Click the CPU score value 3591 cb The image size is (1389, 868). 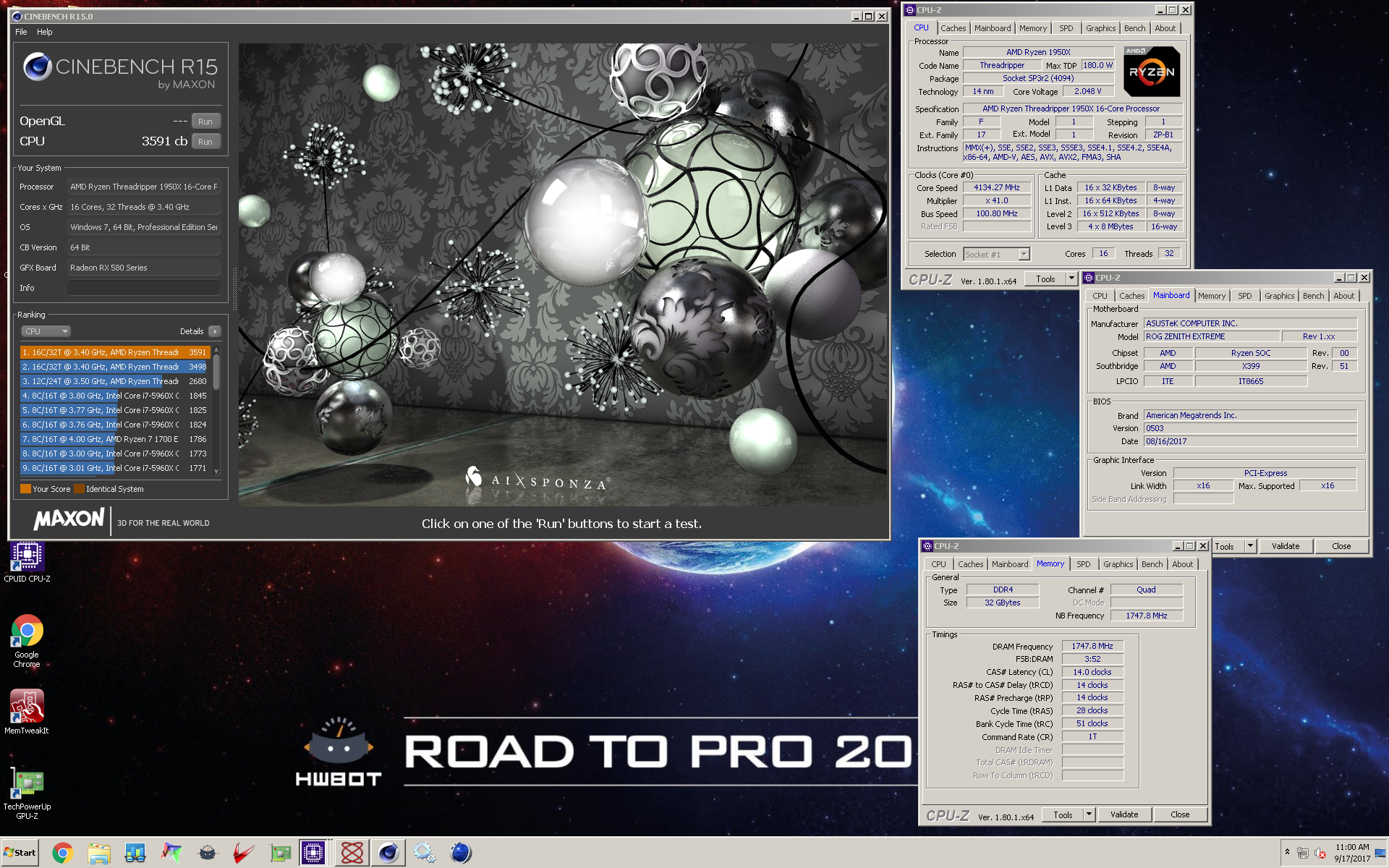(x=164, y=141)
